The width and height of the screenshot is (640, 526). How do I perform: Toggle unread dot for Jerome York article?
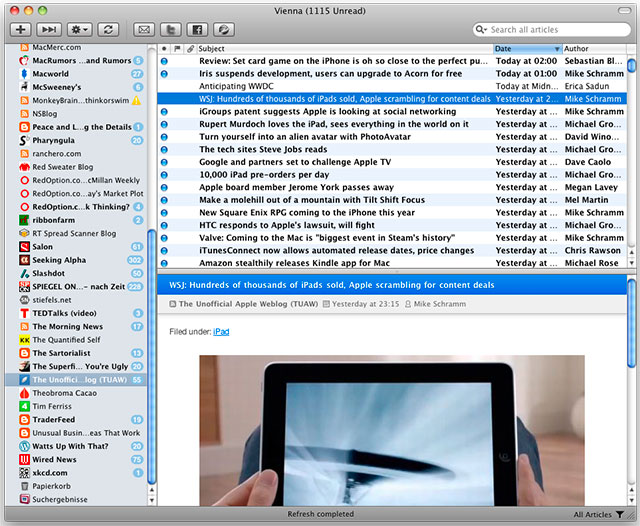pyautogui.click(x=164, y=188)
